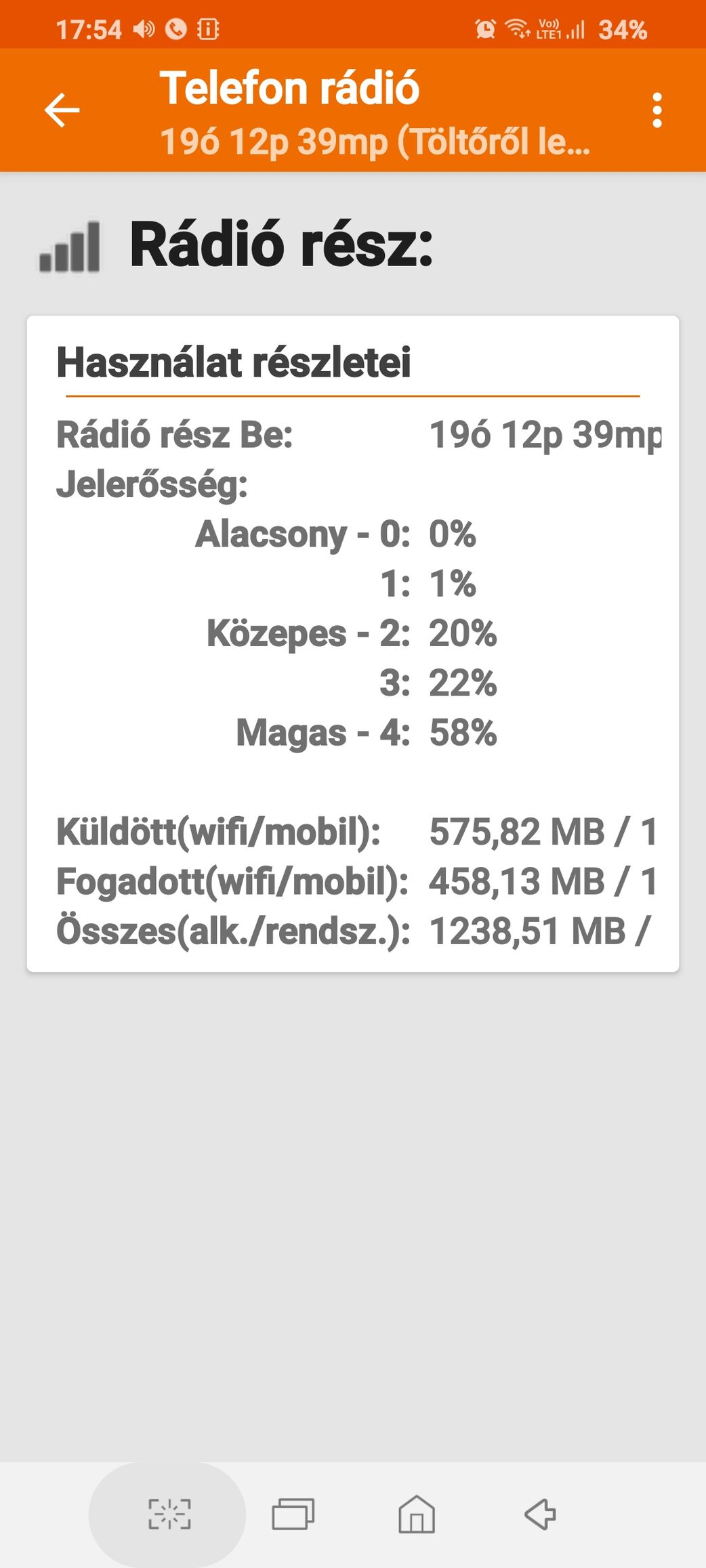The height and width of the screenshot is (1568, 706).
Task: Tap the Küldött(wifi/mobil) data row
Action: pyautogui.click(x=356, y=832)
